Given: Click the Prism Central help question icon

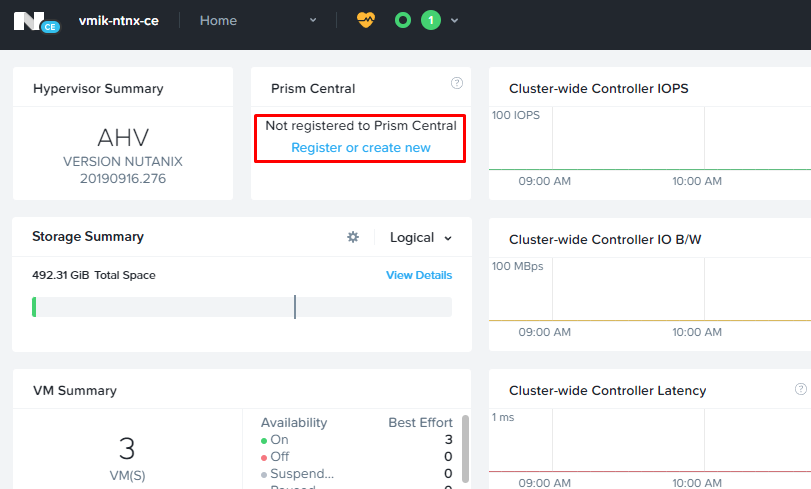Looking at the screenshot, I should 457,83.
